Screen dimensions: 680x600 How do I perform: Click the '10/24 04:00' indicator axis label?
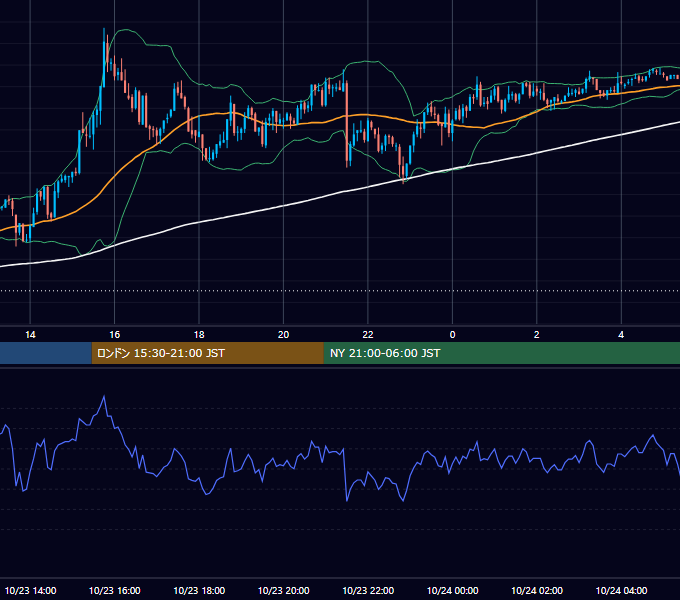621,590
